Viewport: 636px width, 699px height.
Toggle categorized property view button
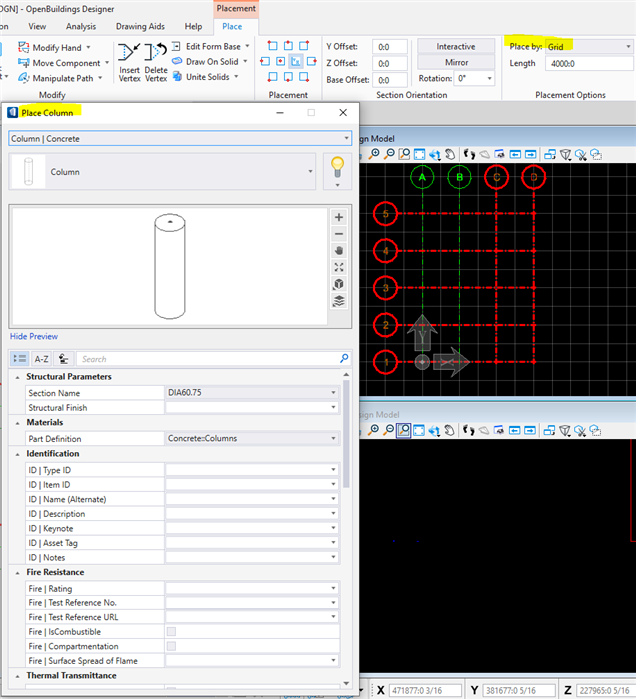pos(20,358)
